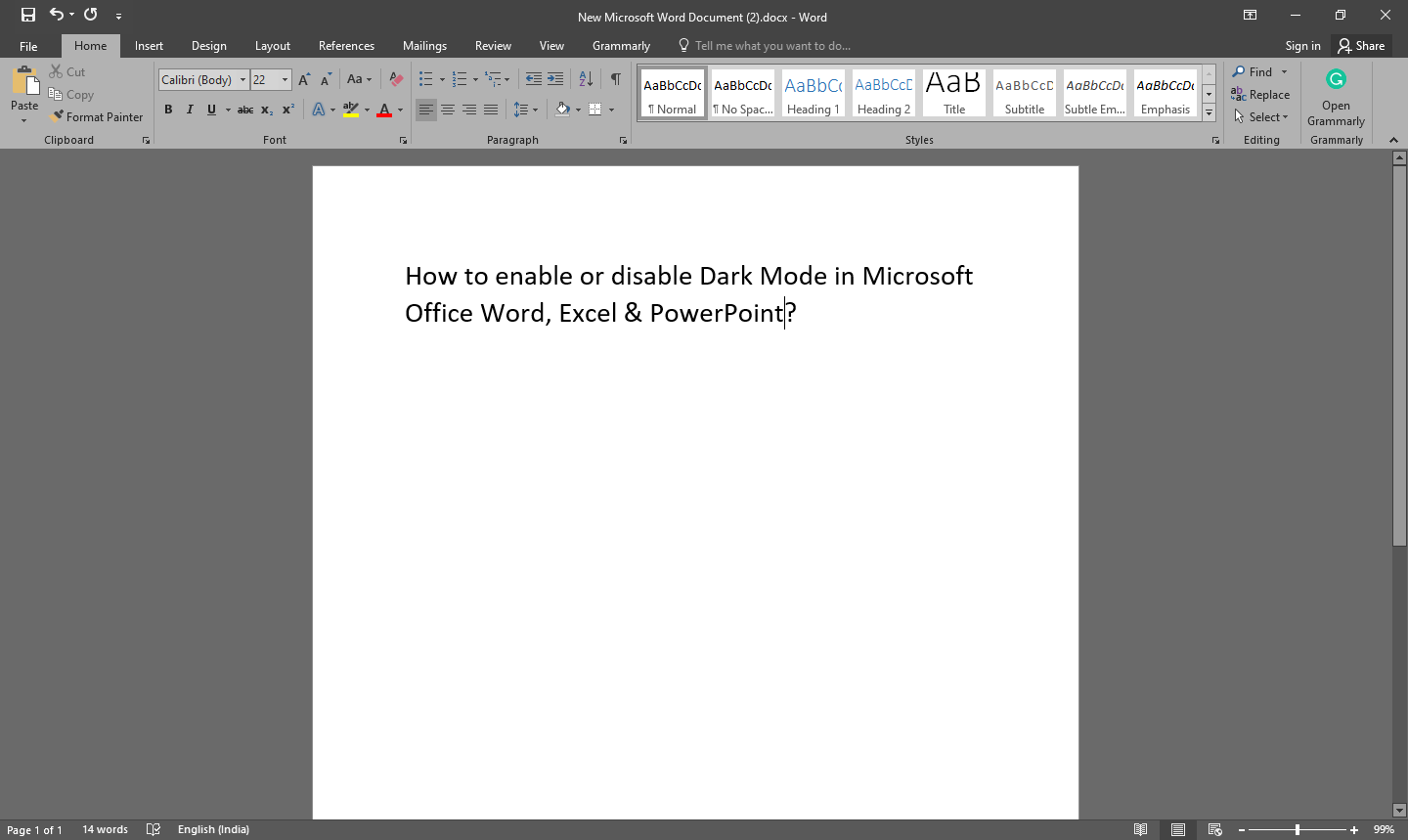Open the Review tab
The image size is (1408, 840).
pos(493,46)
